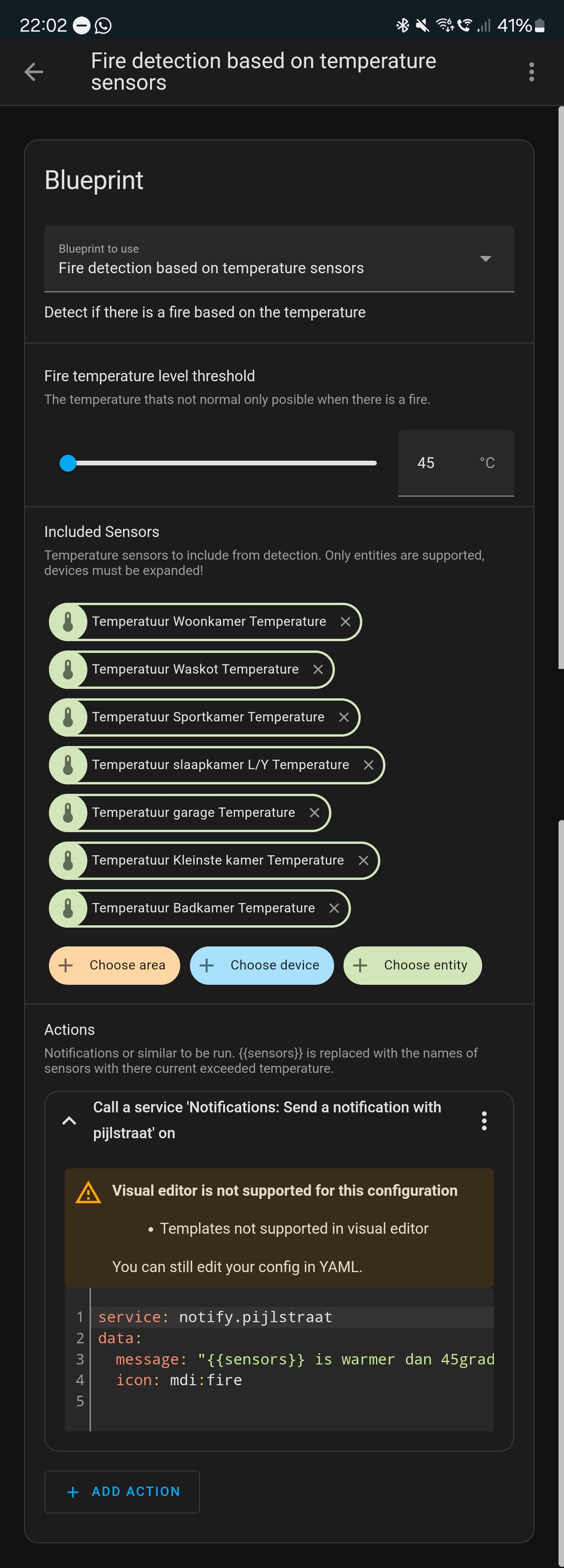The image size is (564, 1568).
Task: Open the three-dot menu in the top bar
Action: 531,72
